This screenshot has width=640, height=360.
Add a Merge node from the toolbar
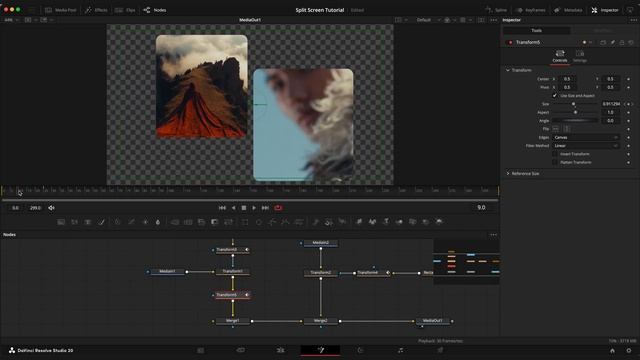click(175, 222)
